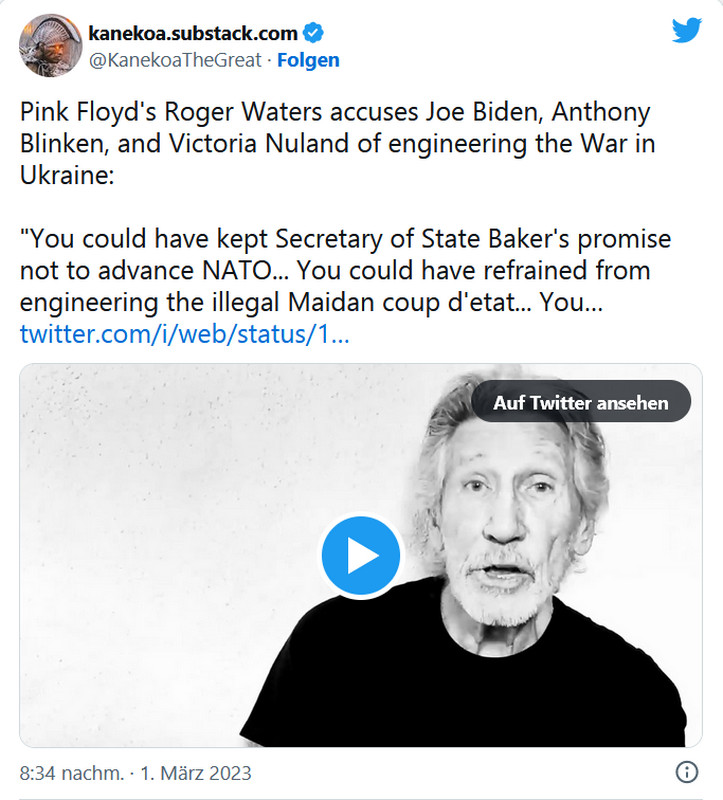Click the name Victoria Nuland in tweet
This screenshot has width=723, height=800.
tap(255, 143)
